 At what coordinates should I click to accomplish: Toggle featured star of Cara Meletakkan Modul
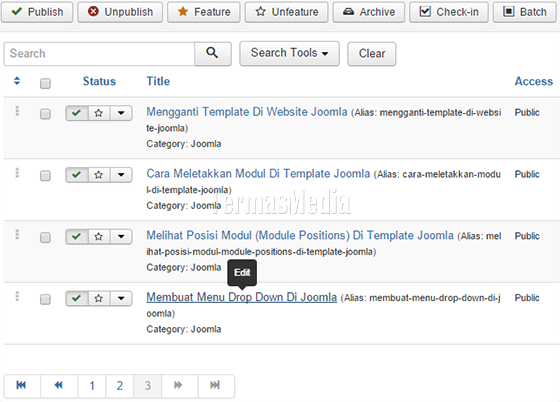pos(99,175)
